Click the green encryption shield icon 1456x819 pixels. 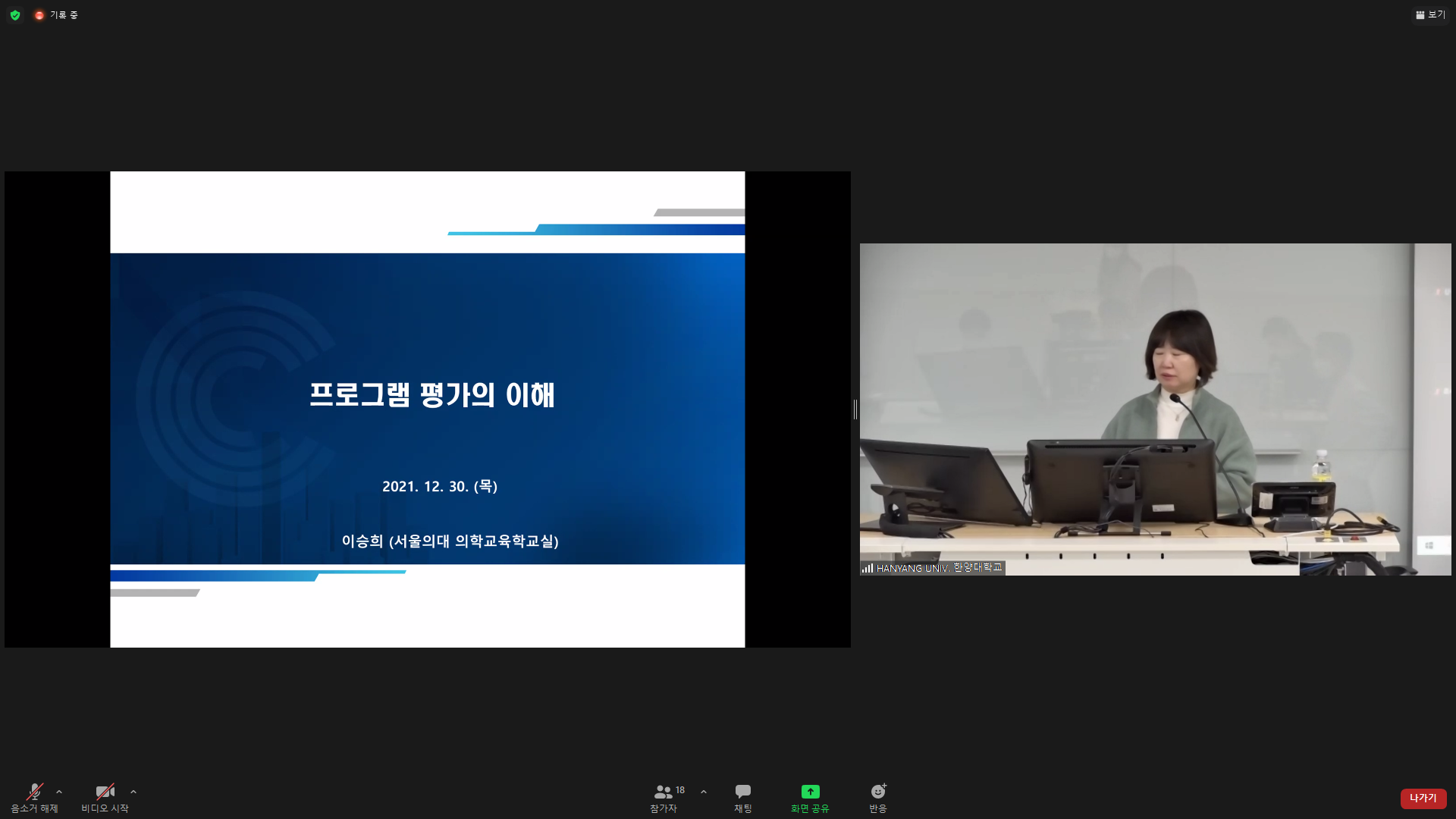(x=15, y=15)
